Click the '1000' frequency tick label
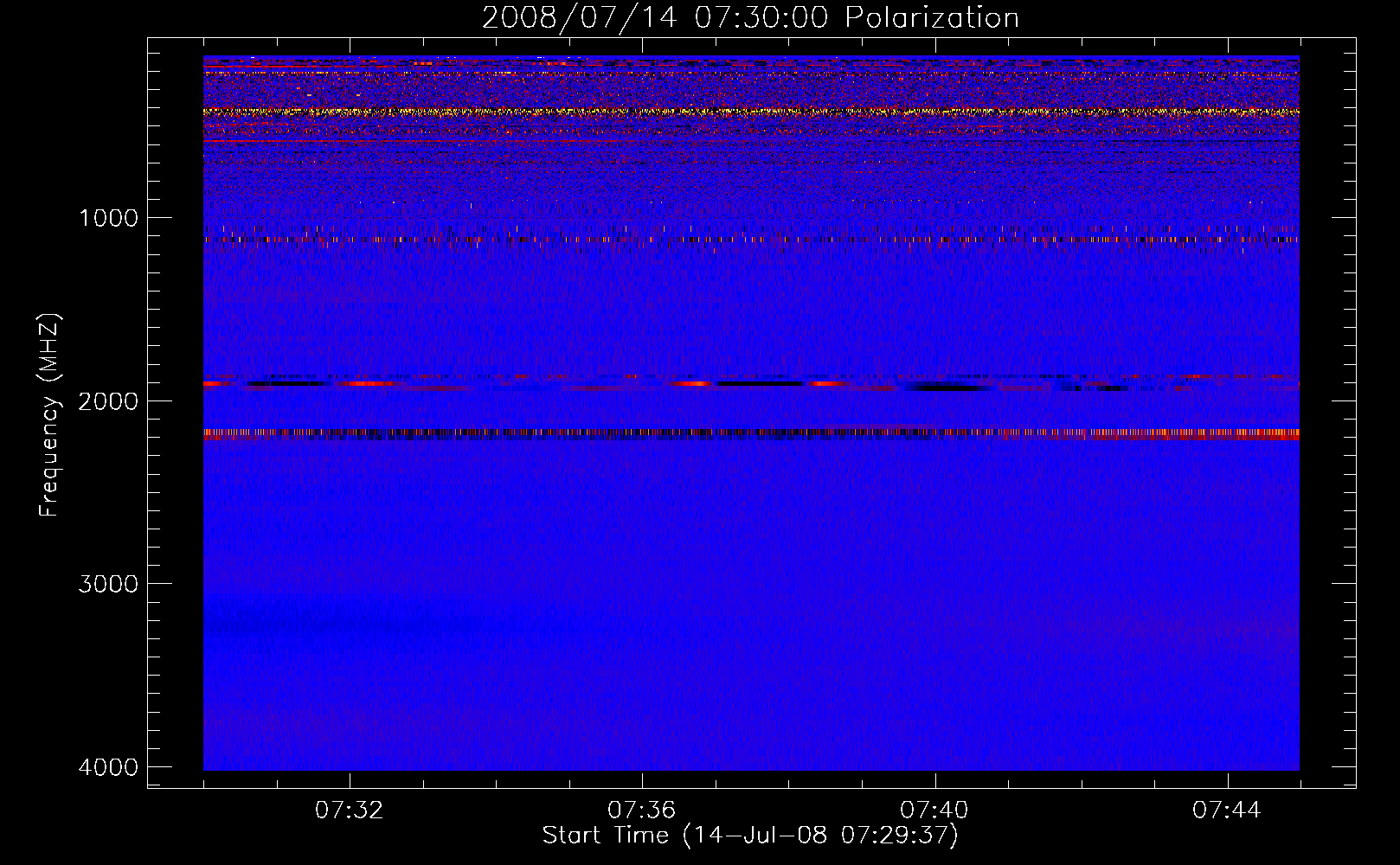This screenshot has width=1400, height=865. click(x=108, y=217)
